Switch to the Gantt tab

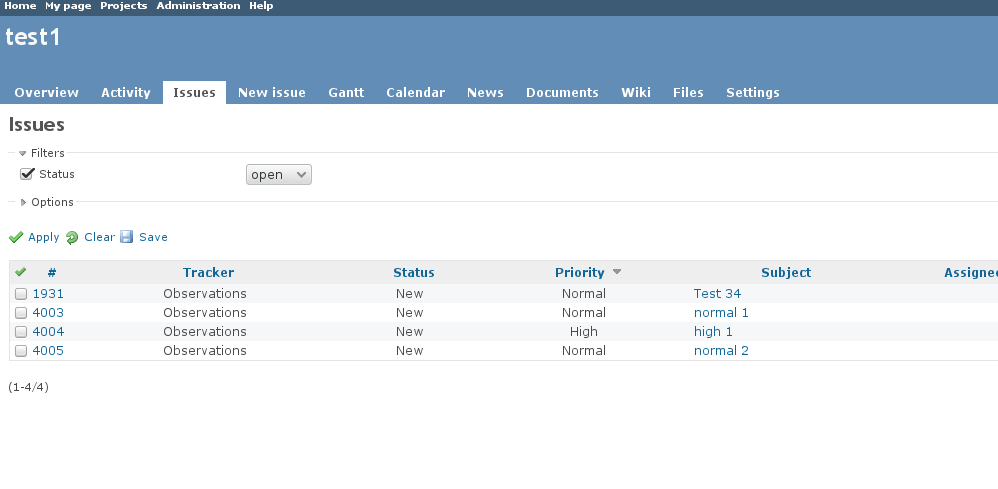(x=346, y=93)
